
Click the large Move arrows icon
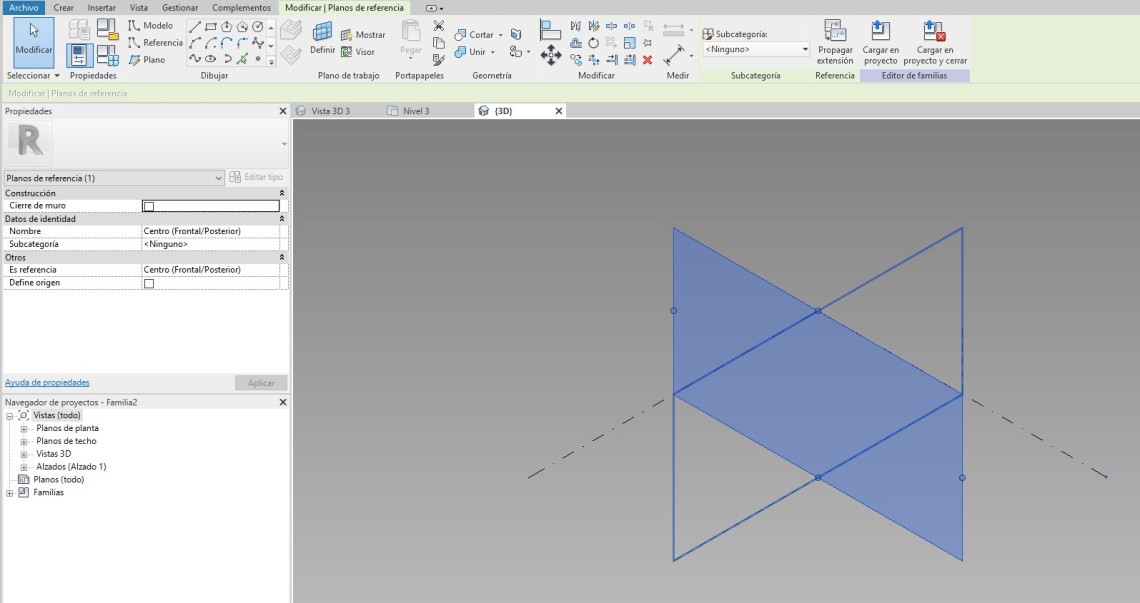coord(550,55)
